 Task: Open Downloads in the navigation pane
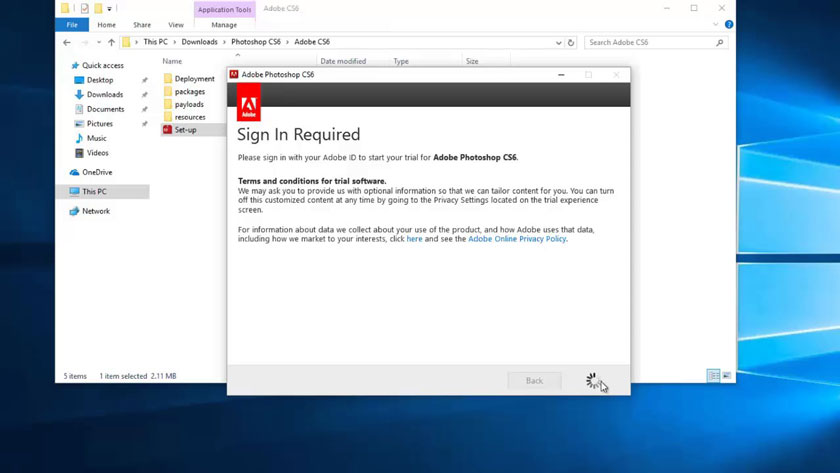click(x=105, y=94)
